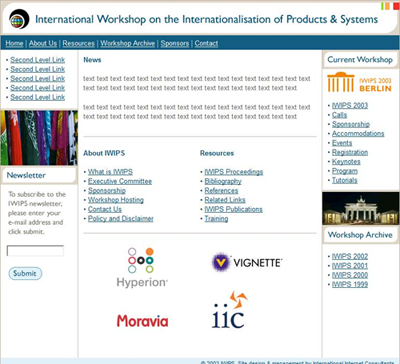This screenshot has height=364, width=400.
Task: Click the Moravia sponsor logo
Action: [142, 321]
